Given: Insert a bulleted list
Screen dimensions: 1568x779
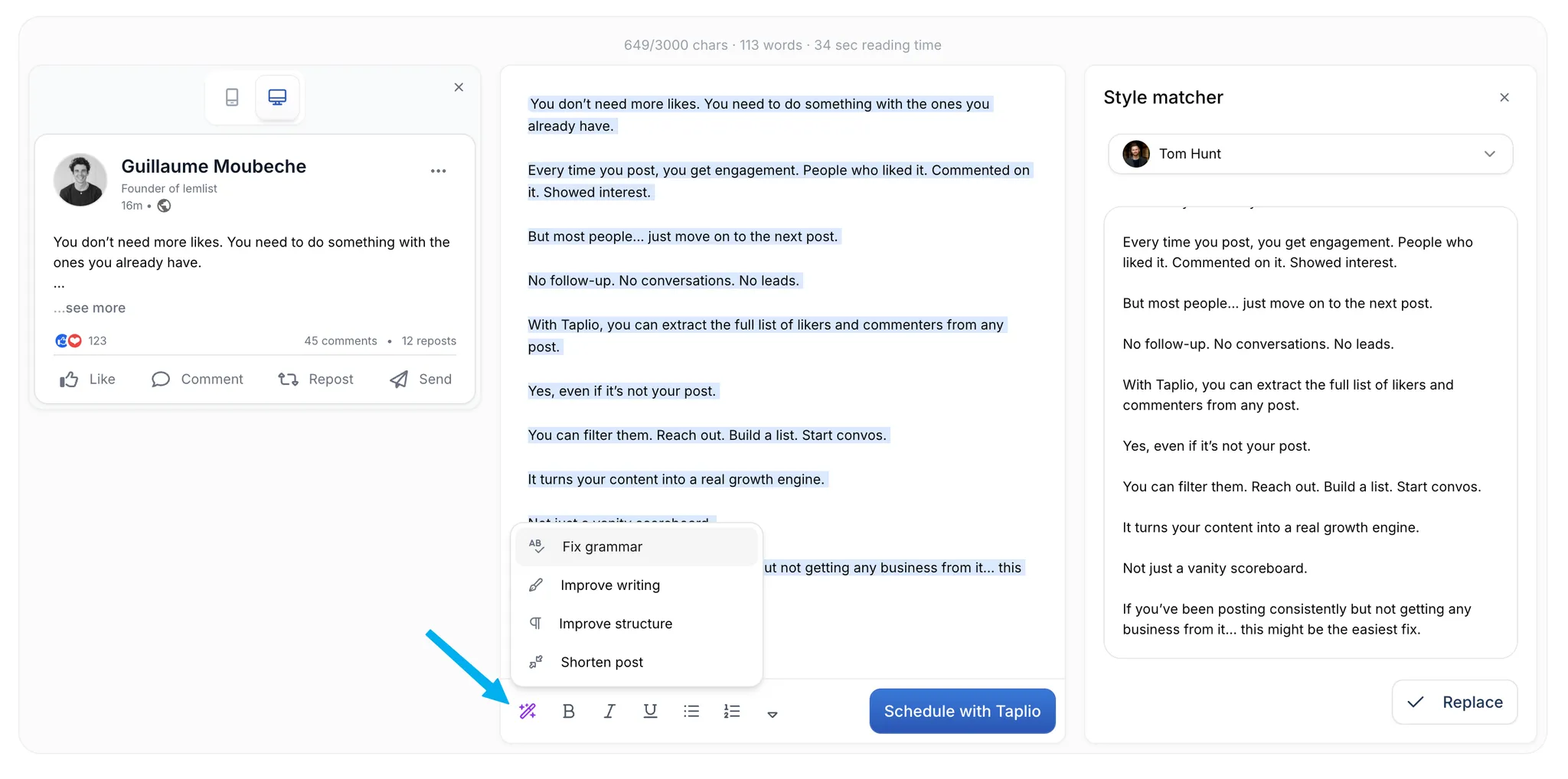Looking at the screenshot, I should point(691,711).
